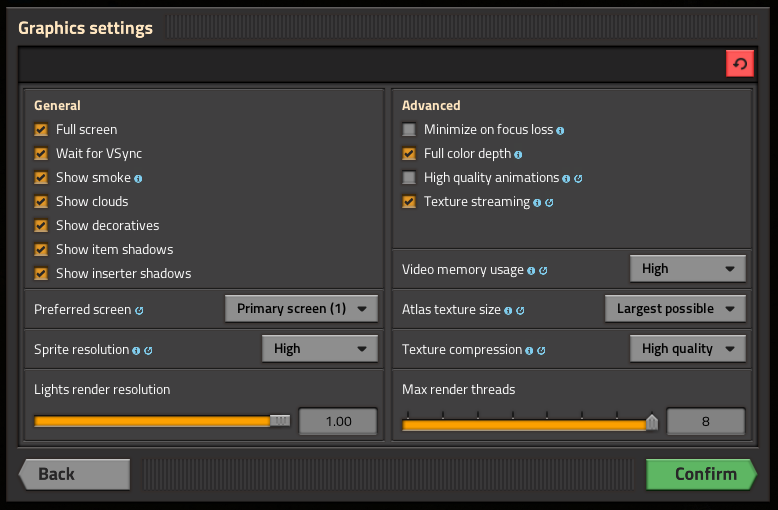Click the red reset settings button

(739, 64)
